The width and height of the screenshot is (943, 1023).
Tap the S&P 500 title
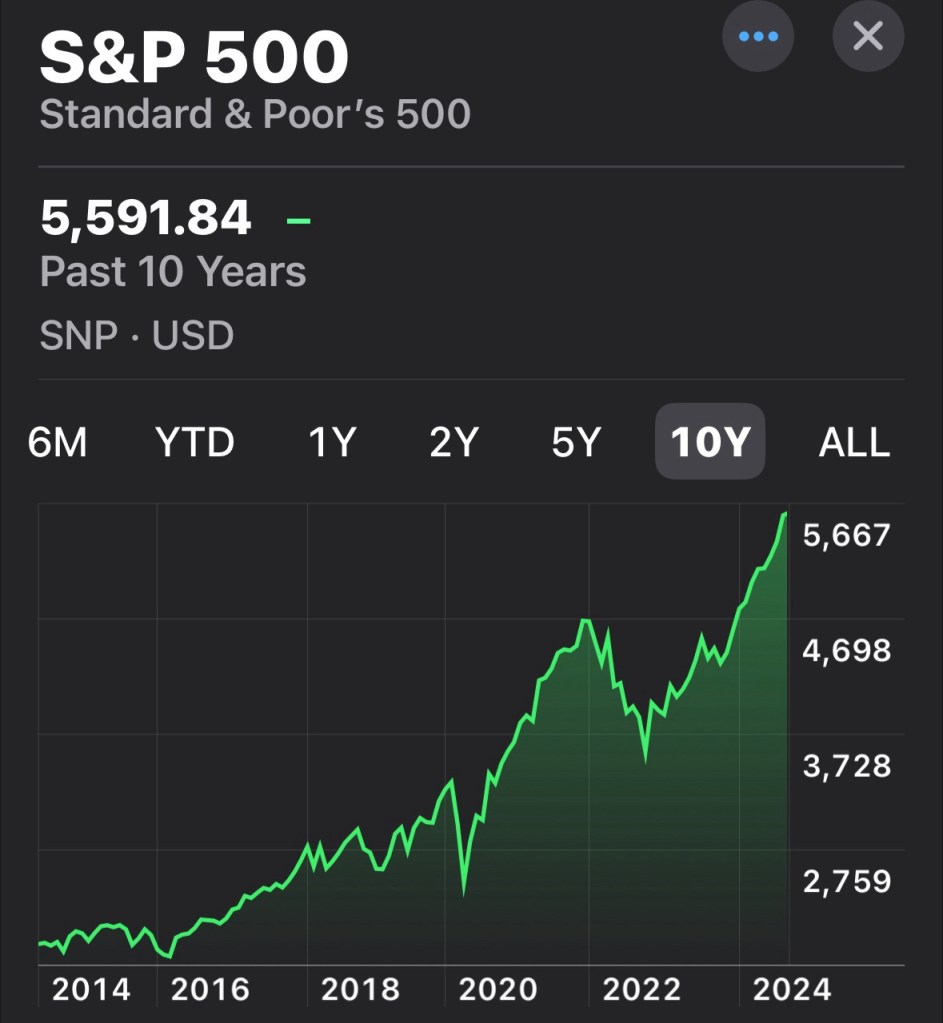(x=194, y=58)
